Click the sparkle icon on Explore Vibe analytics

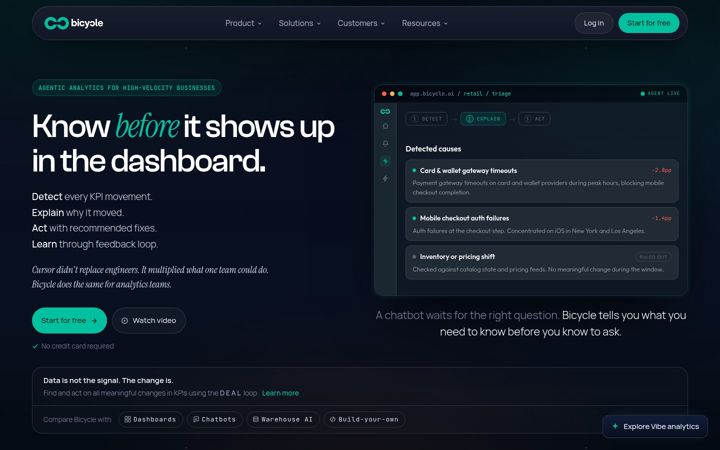click(x=615, y=426)
